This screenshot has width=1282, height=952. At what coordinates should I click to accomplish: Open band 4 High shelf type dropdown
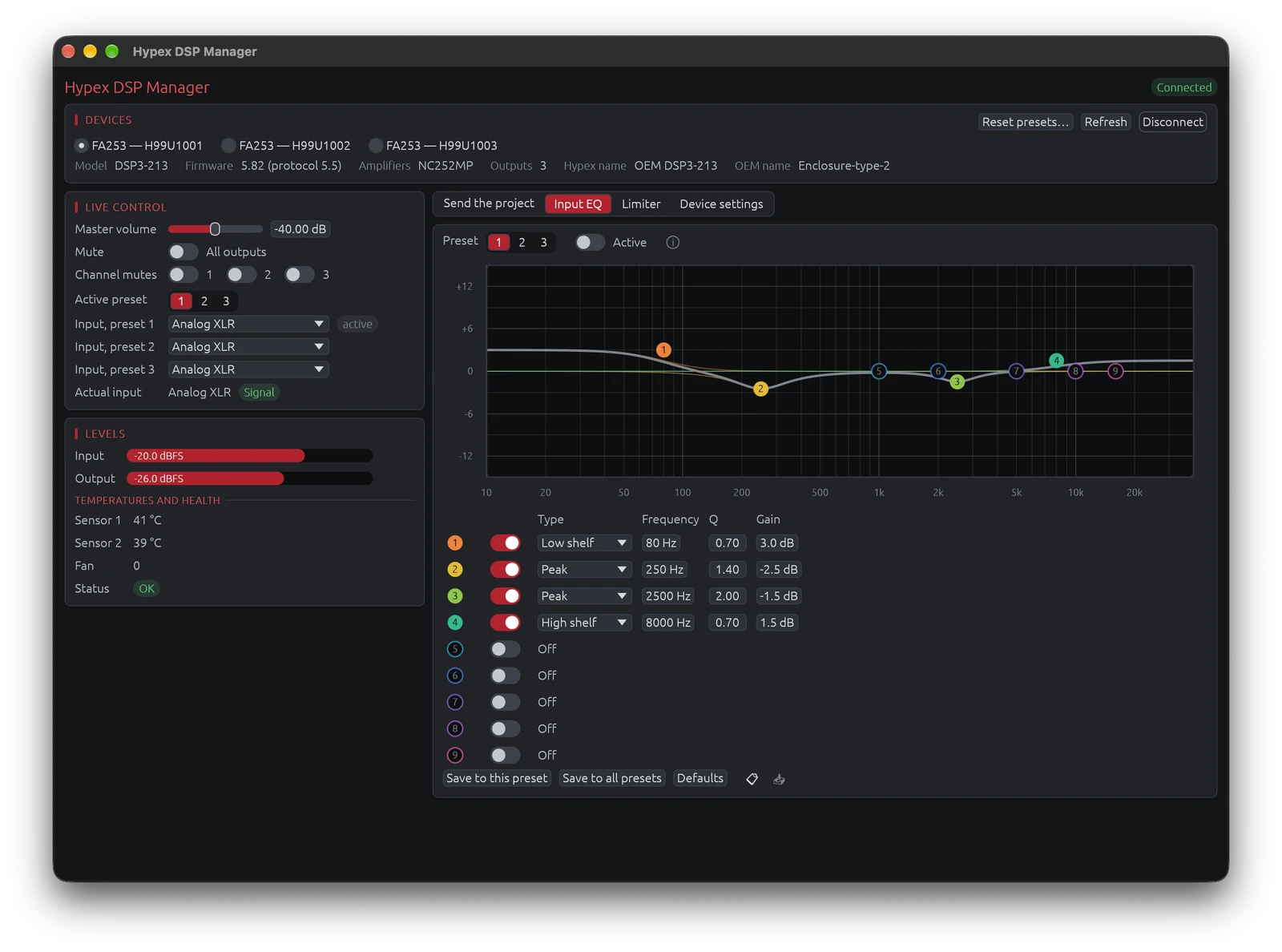click(584, 623)
